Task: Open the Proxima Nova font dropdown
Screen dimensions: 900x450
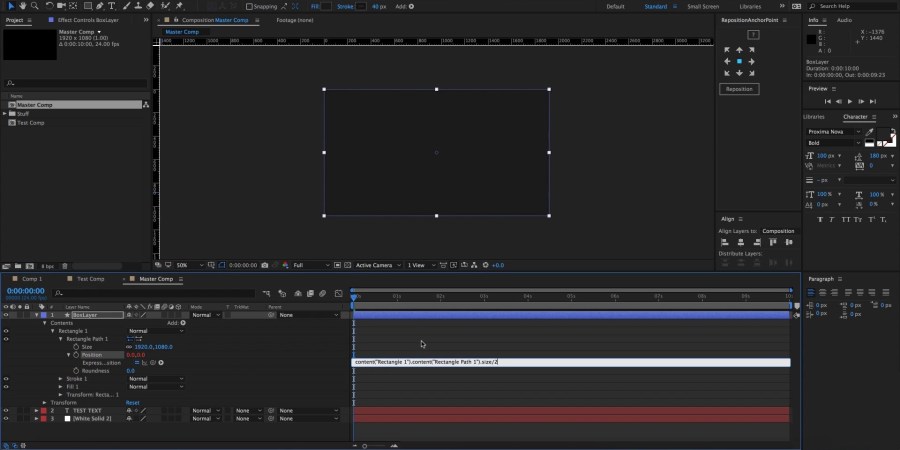Action: coord(833,132)
